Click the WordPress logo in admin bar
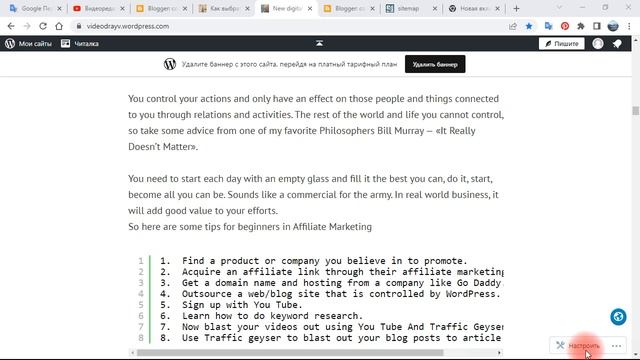The height and width of the screenshot is (360, 640). click(x=10, y=44)
